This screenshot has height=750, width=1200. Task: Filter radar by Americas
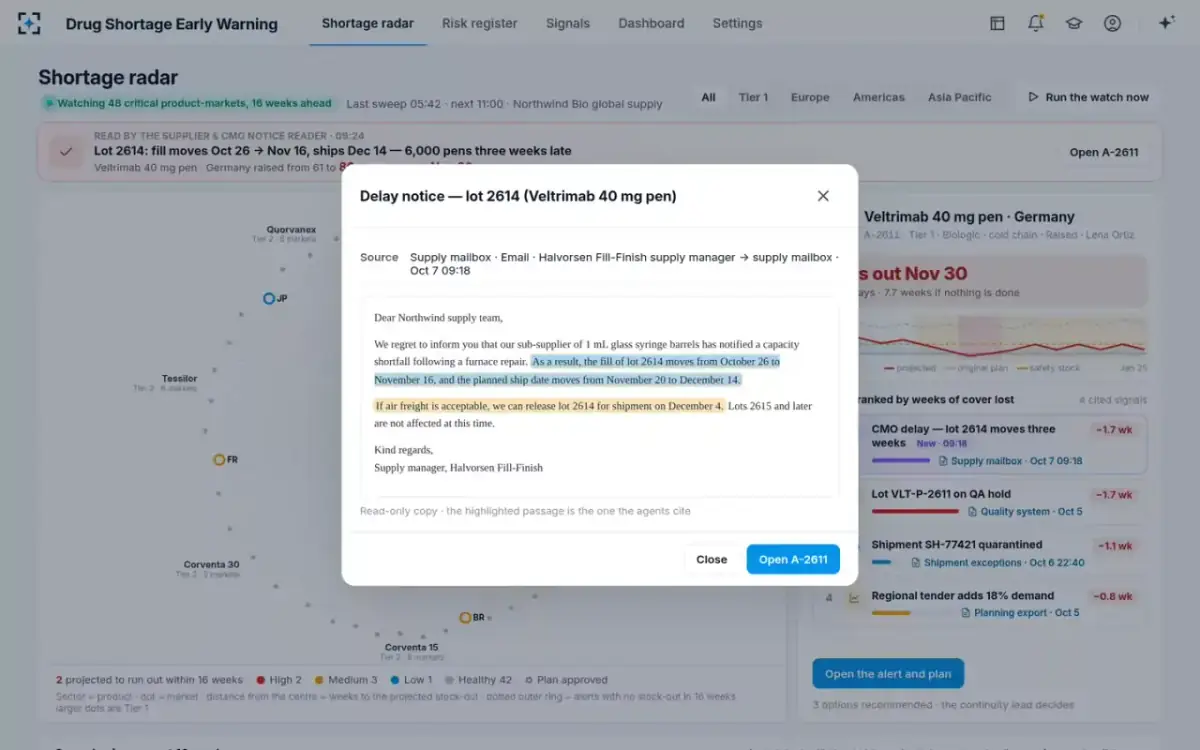click(879, 97)
